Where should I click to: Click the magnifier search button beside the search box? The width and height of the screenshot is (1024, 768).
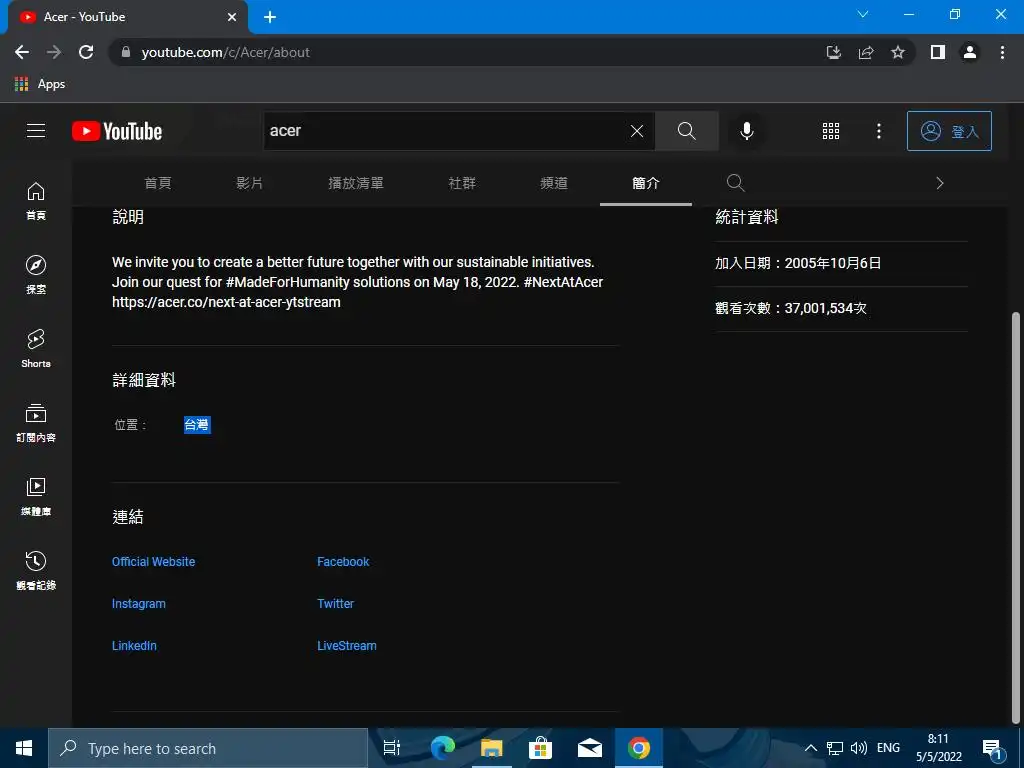click(x=686, y=131)
